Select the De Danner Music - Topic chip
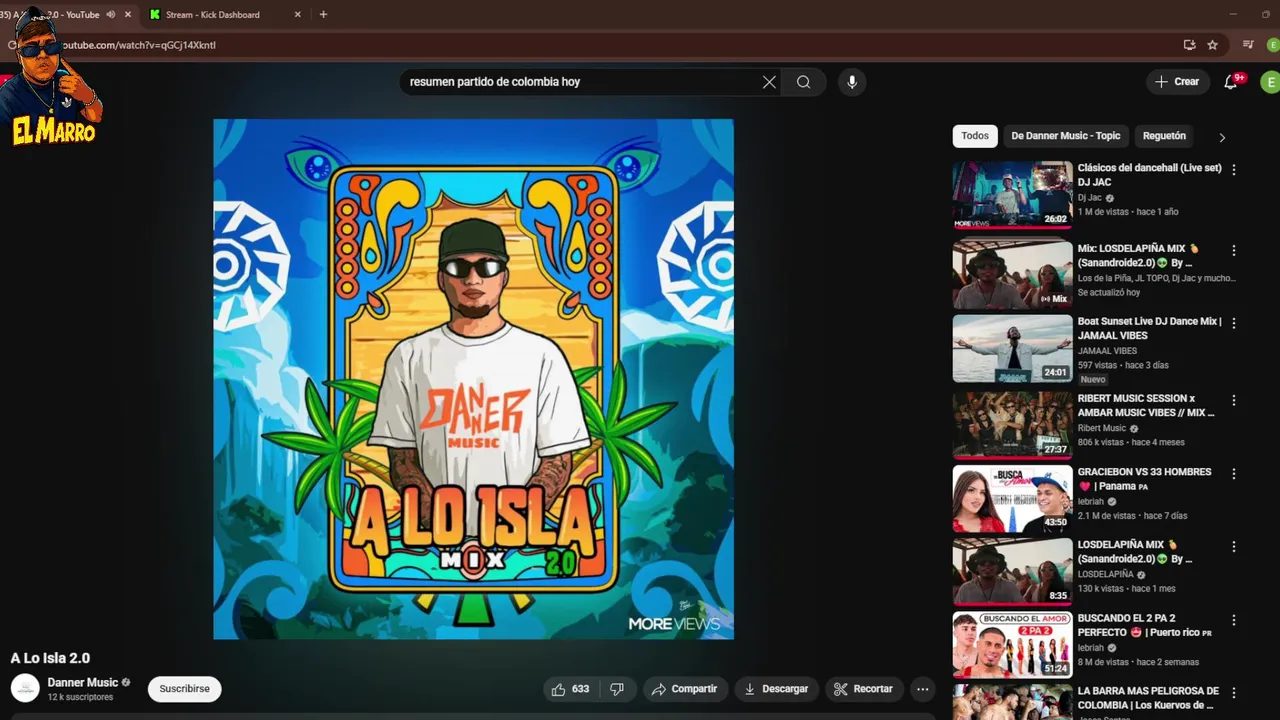 [x=1066, y=136]
